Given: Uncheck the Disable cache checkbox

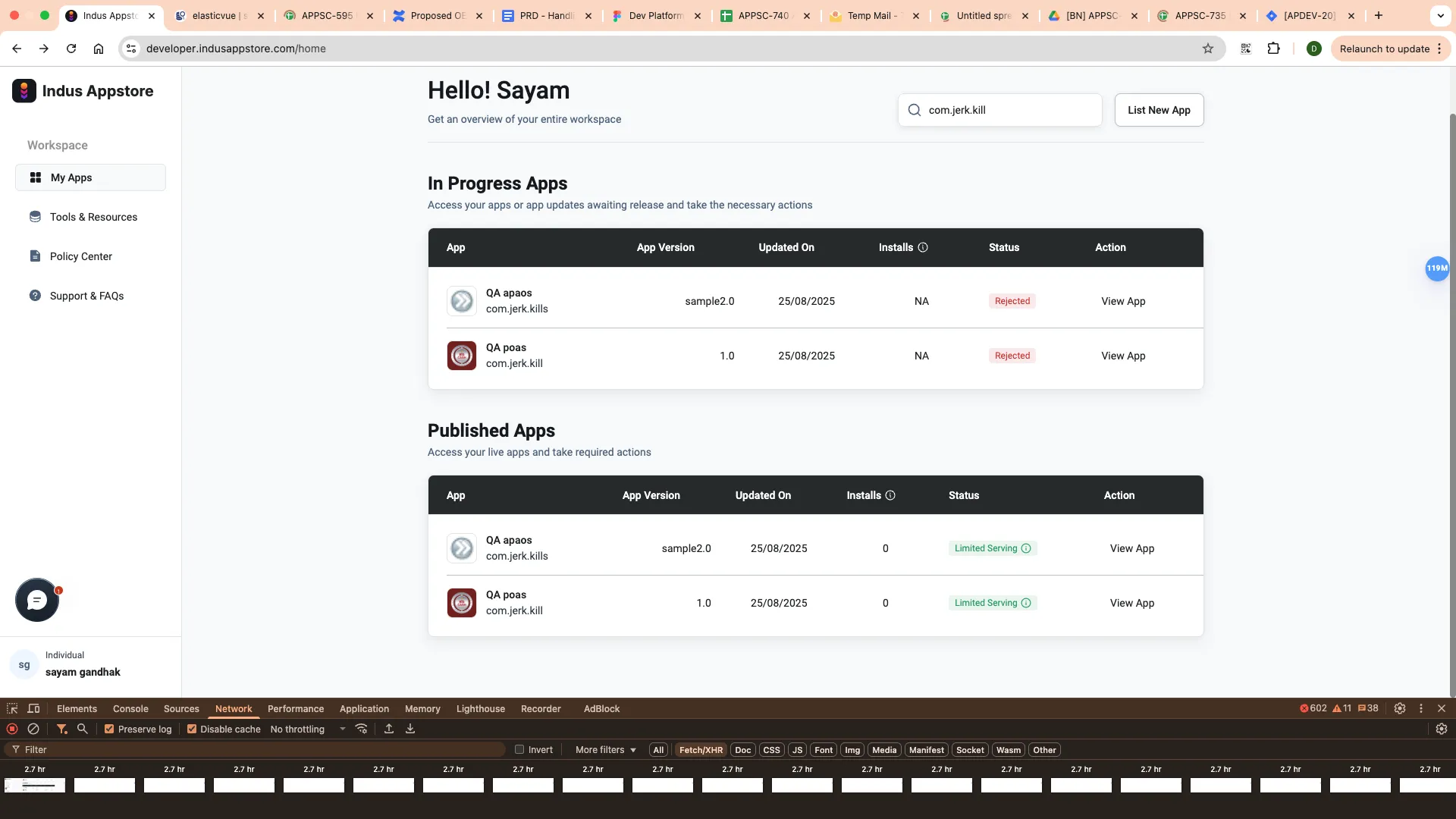Looking at the screenshot, I should tap(192, 729).
